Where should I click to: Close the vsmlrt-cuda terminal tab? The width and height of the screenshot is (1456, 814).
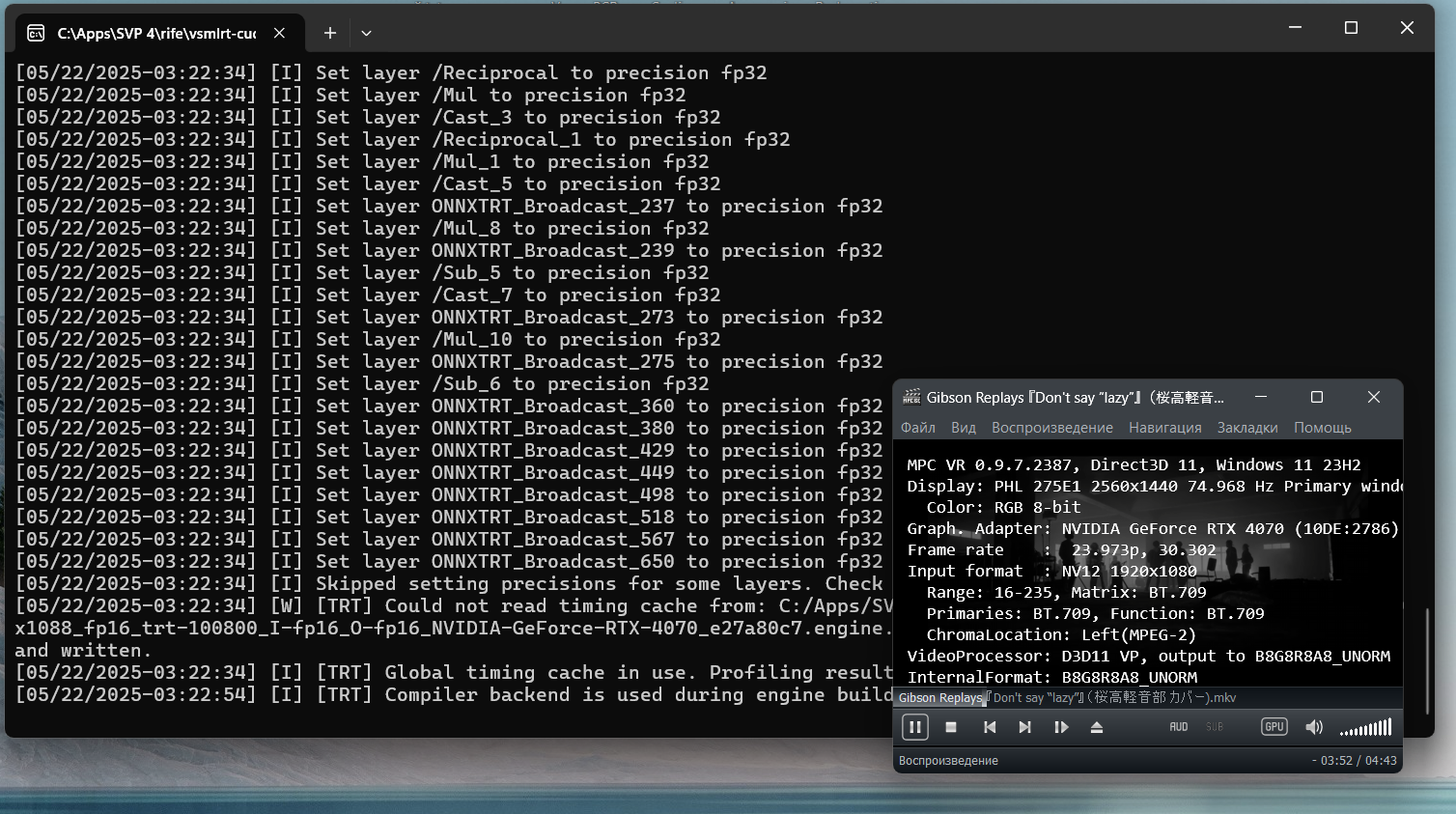pyautogui.click(x=279, y=33)
